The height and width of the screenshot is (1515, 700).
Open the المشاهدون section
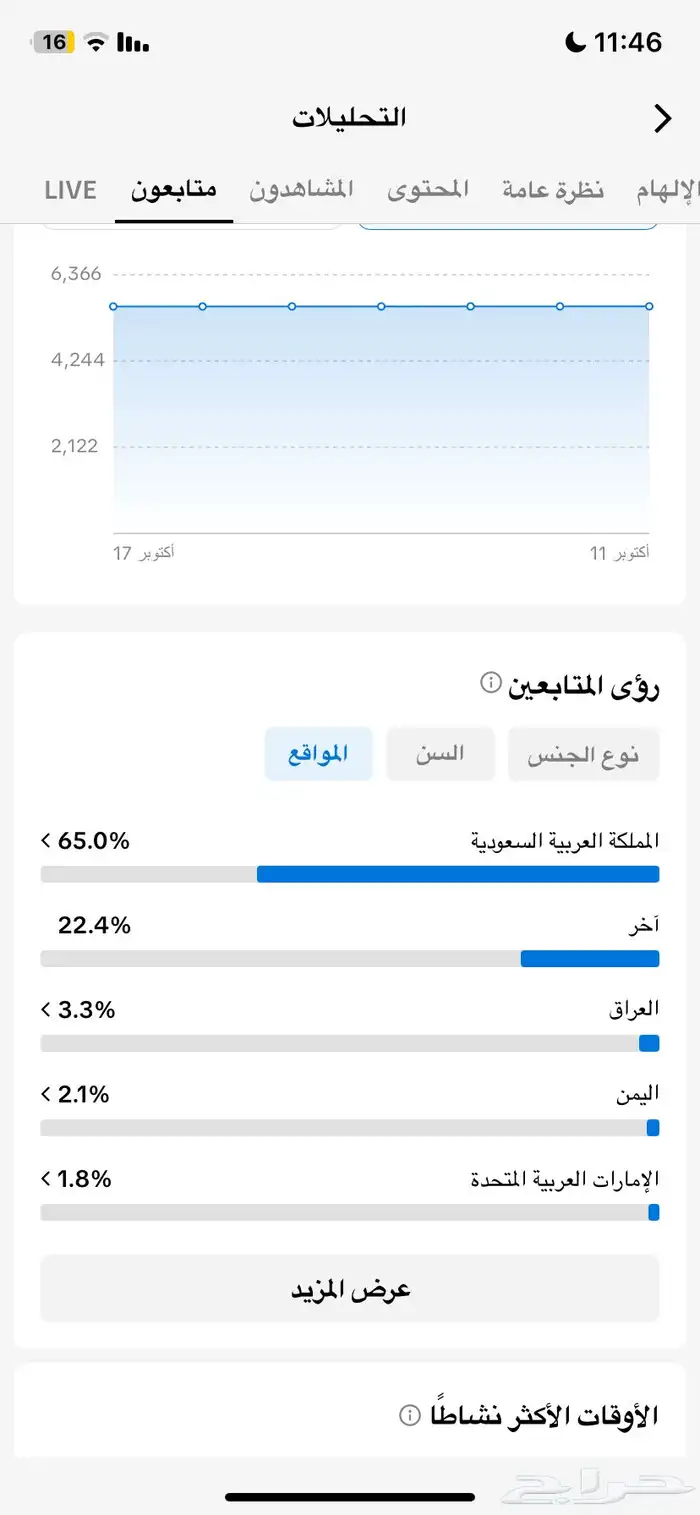pos(302,190)
